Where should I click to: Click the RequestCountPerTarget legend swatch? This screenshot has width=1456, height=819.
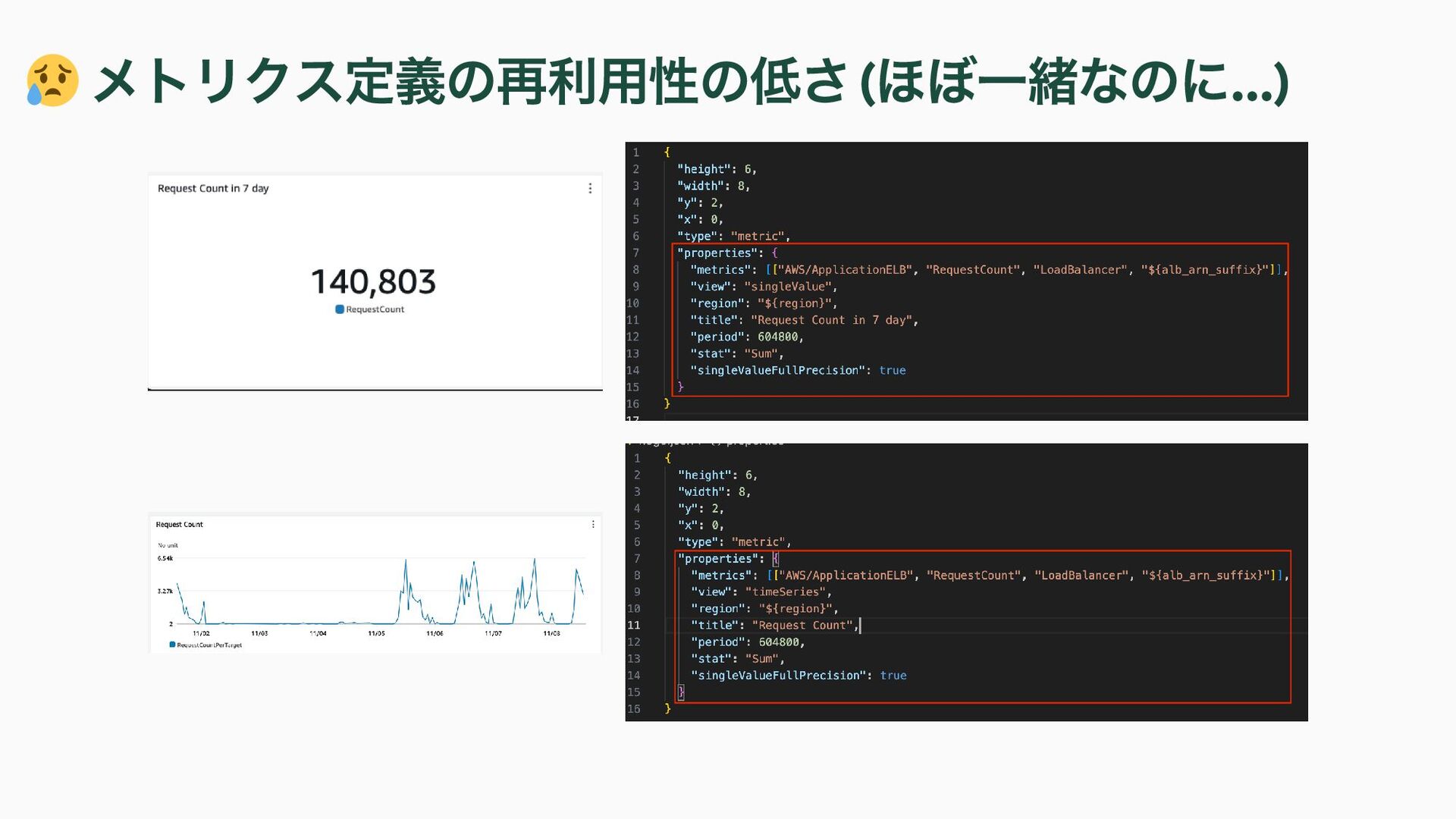tap(172, 645)
